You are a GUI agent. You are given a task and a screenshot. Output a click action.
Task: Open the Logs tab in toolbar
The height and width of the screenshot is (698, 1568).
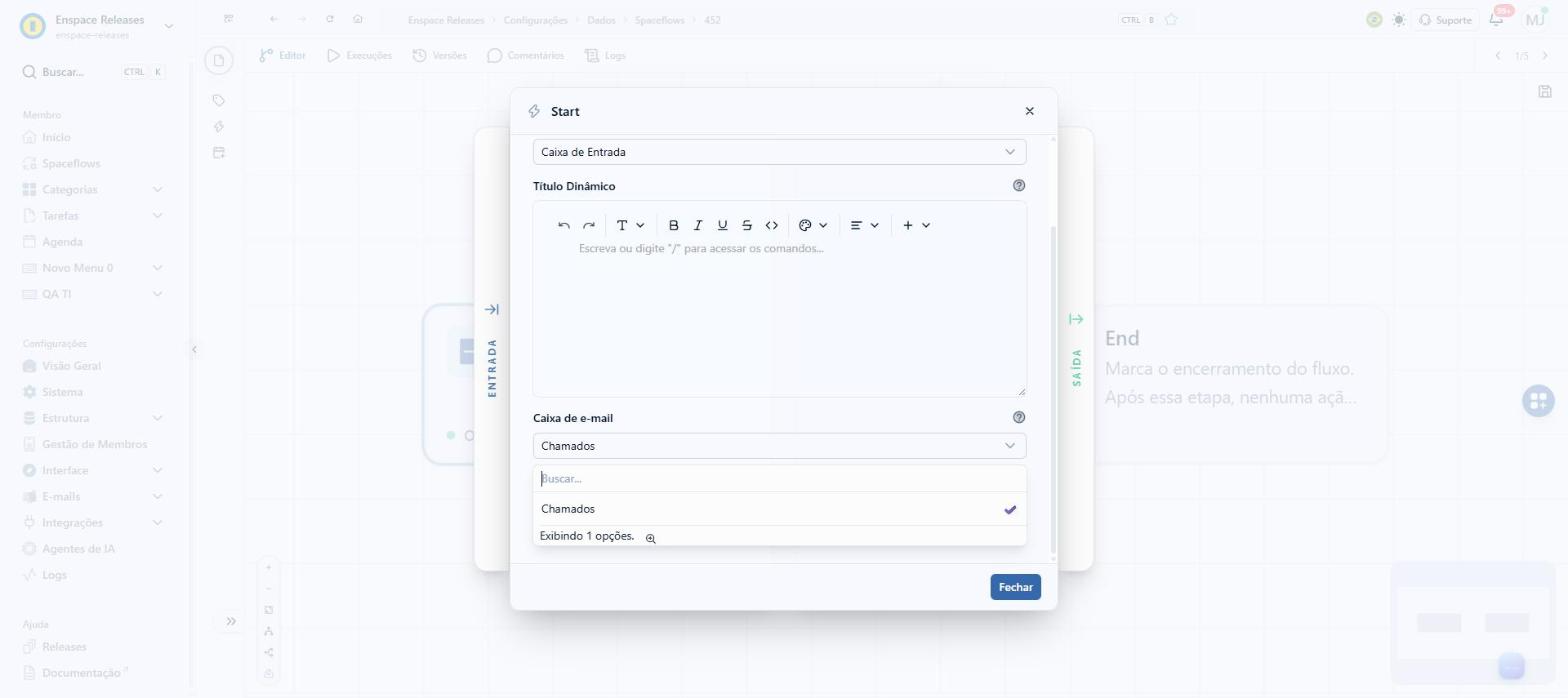point(605,56)
